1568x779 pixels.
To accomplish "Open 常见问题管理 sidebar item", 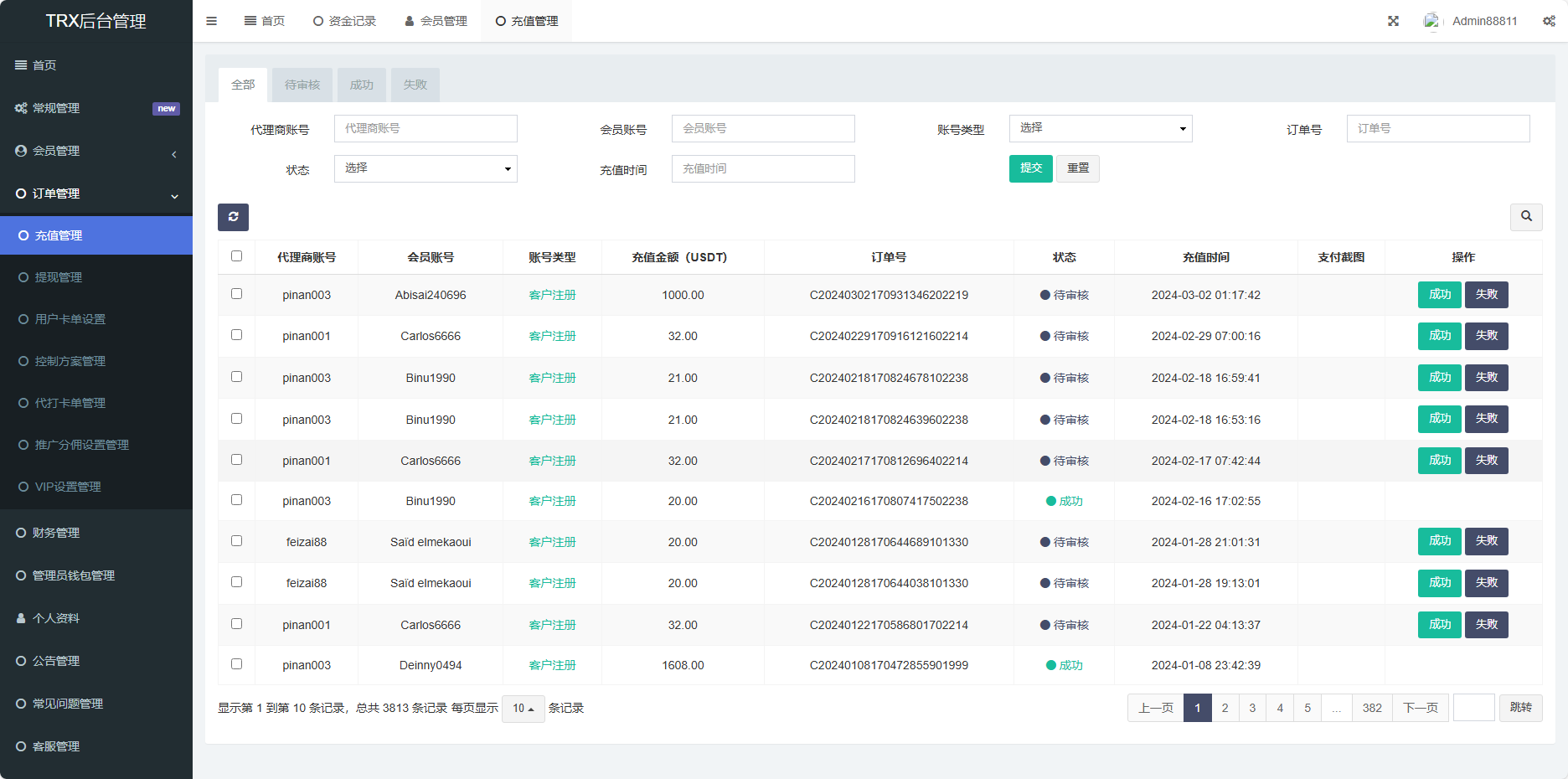I will click(96, 704).
